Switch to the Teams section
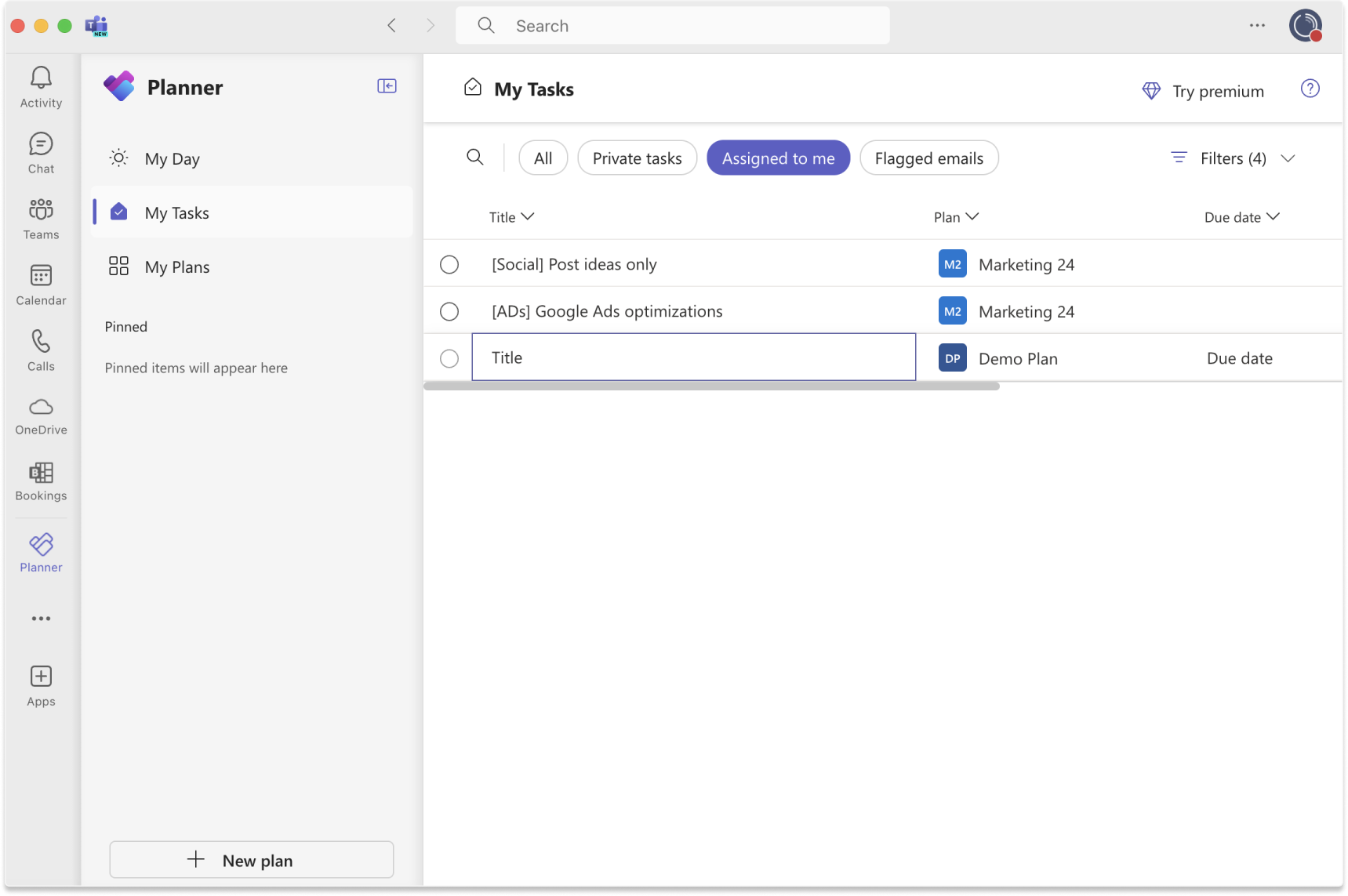This screenshot has height=896, width=1348. tap(40, 218)
